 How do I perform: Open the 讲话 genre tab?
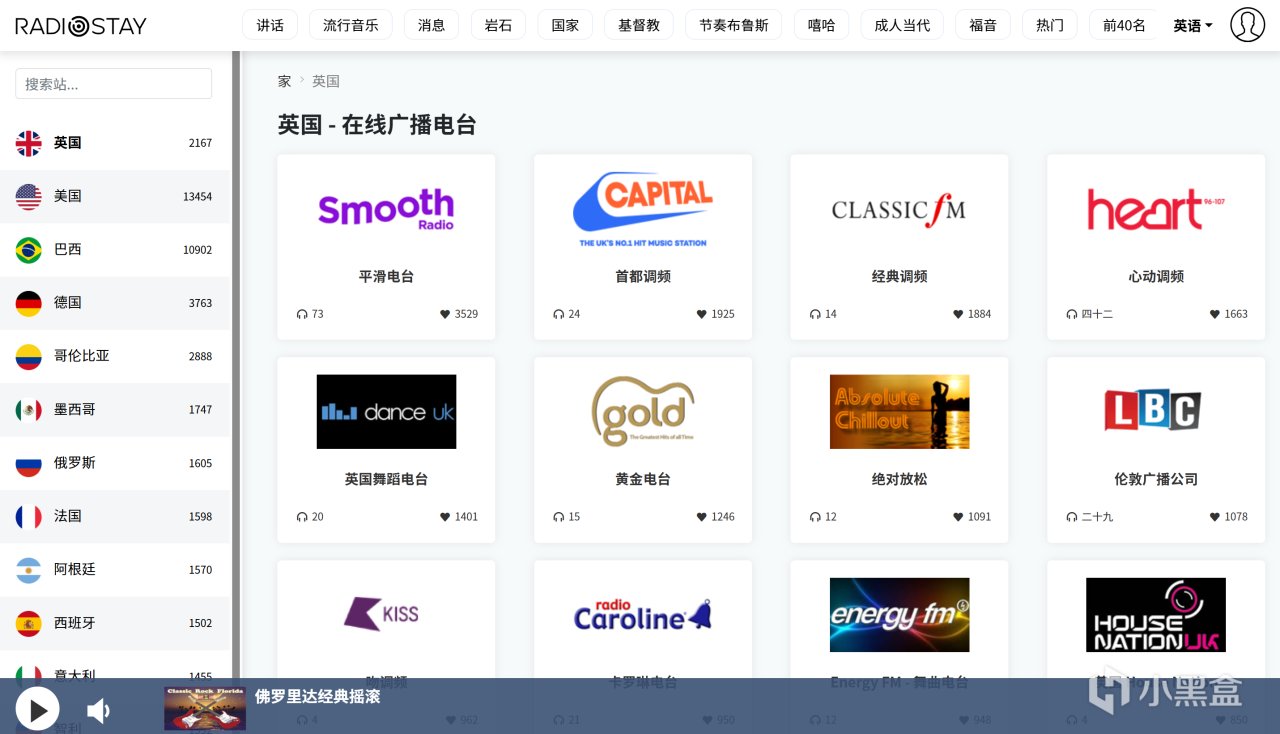point(270,25)
